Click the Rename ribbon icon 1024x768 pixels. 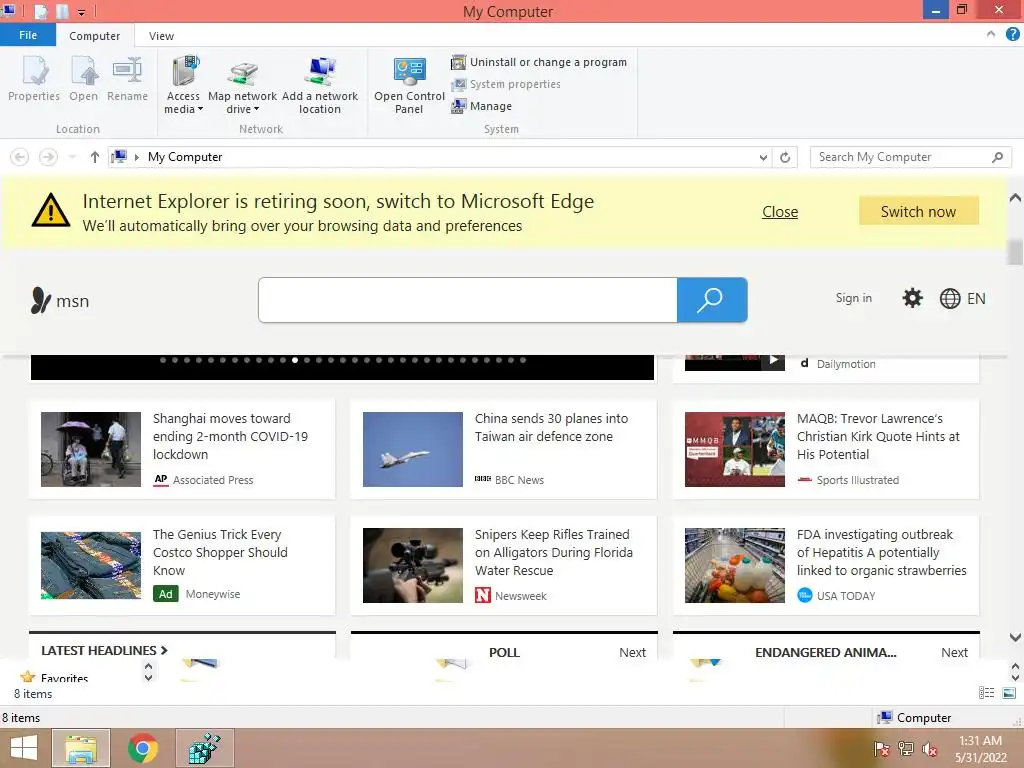pyautogui.click(x=127, y=80)
